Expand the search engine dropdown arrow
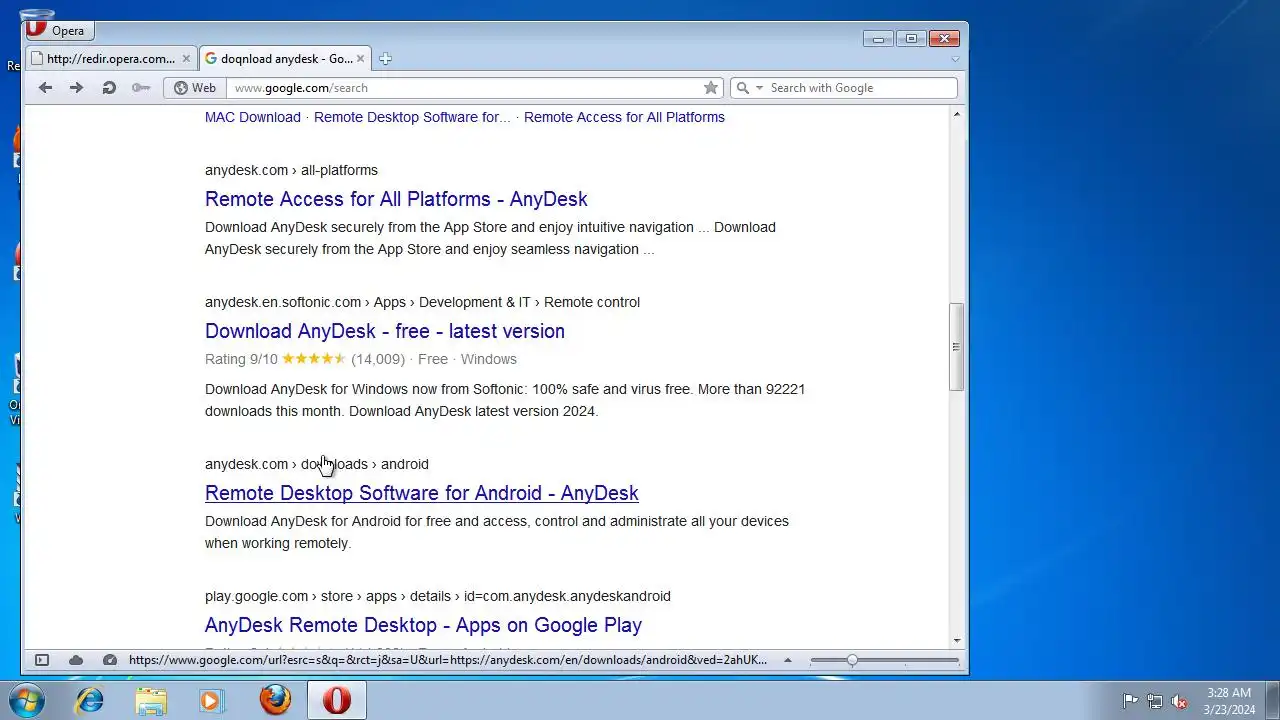1280x720 pixels. [x=759, y=88]
